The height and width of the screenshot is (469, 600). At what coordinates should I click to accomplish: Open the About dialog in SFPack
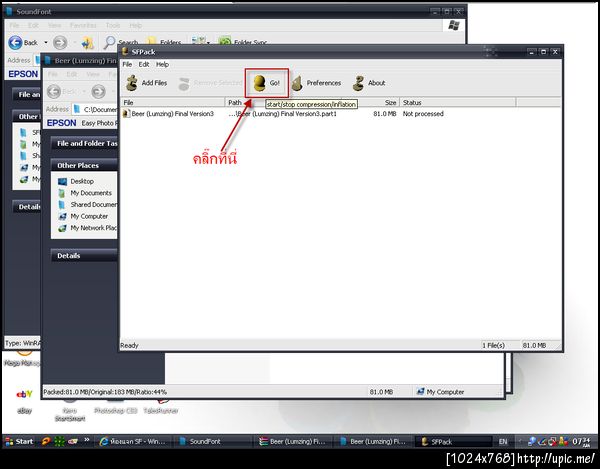369,83
